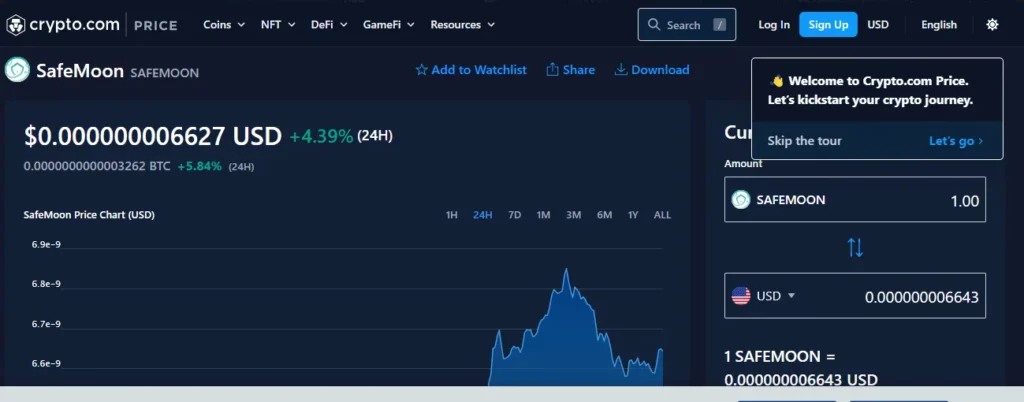Click the Share button
The height and width of the screenshot is (402, 1024).
(x=570, y=70)
